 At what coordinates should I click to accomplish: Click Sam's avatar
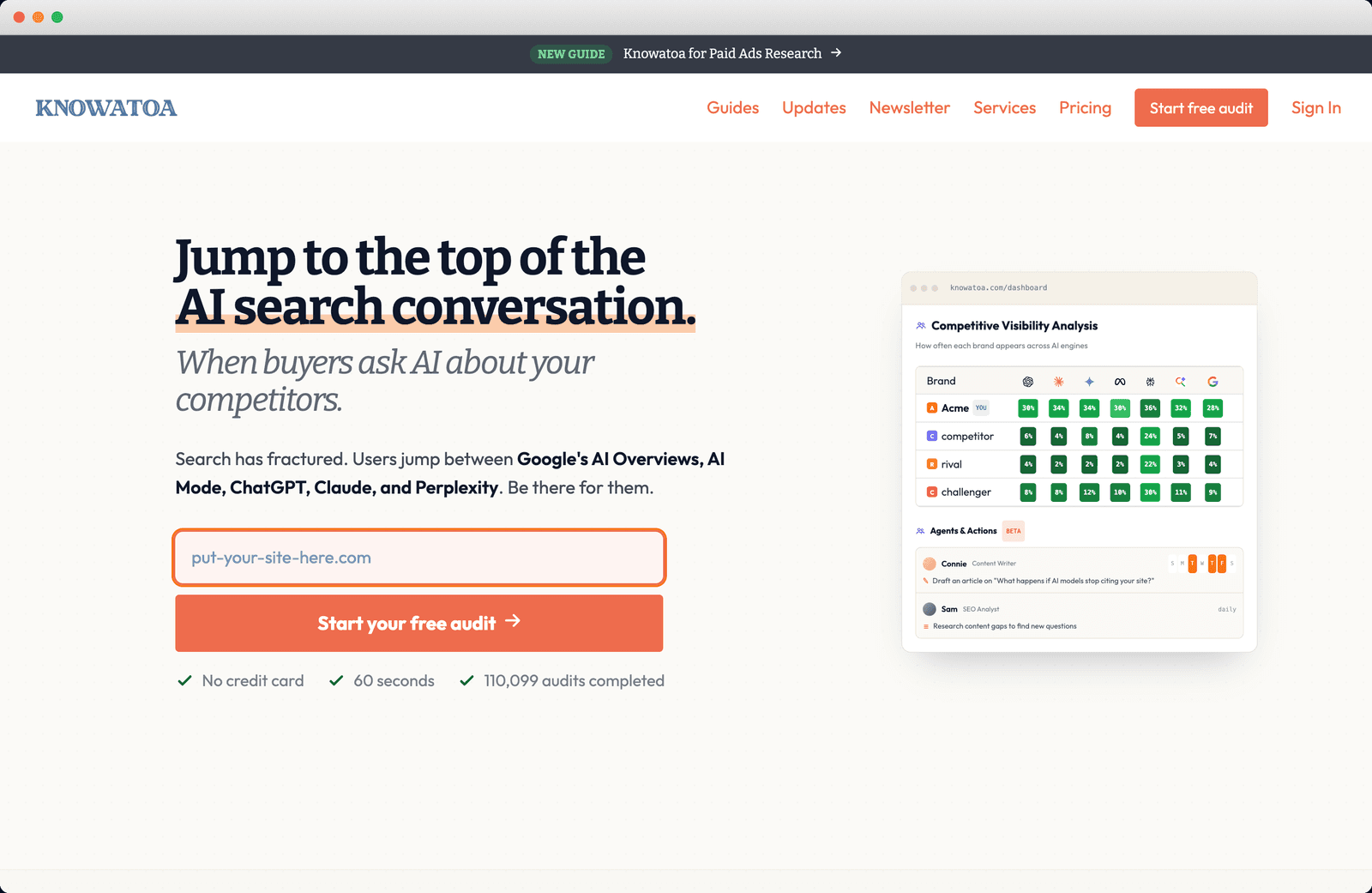[930, 609]
